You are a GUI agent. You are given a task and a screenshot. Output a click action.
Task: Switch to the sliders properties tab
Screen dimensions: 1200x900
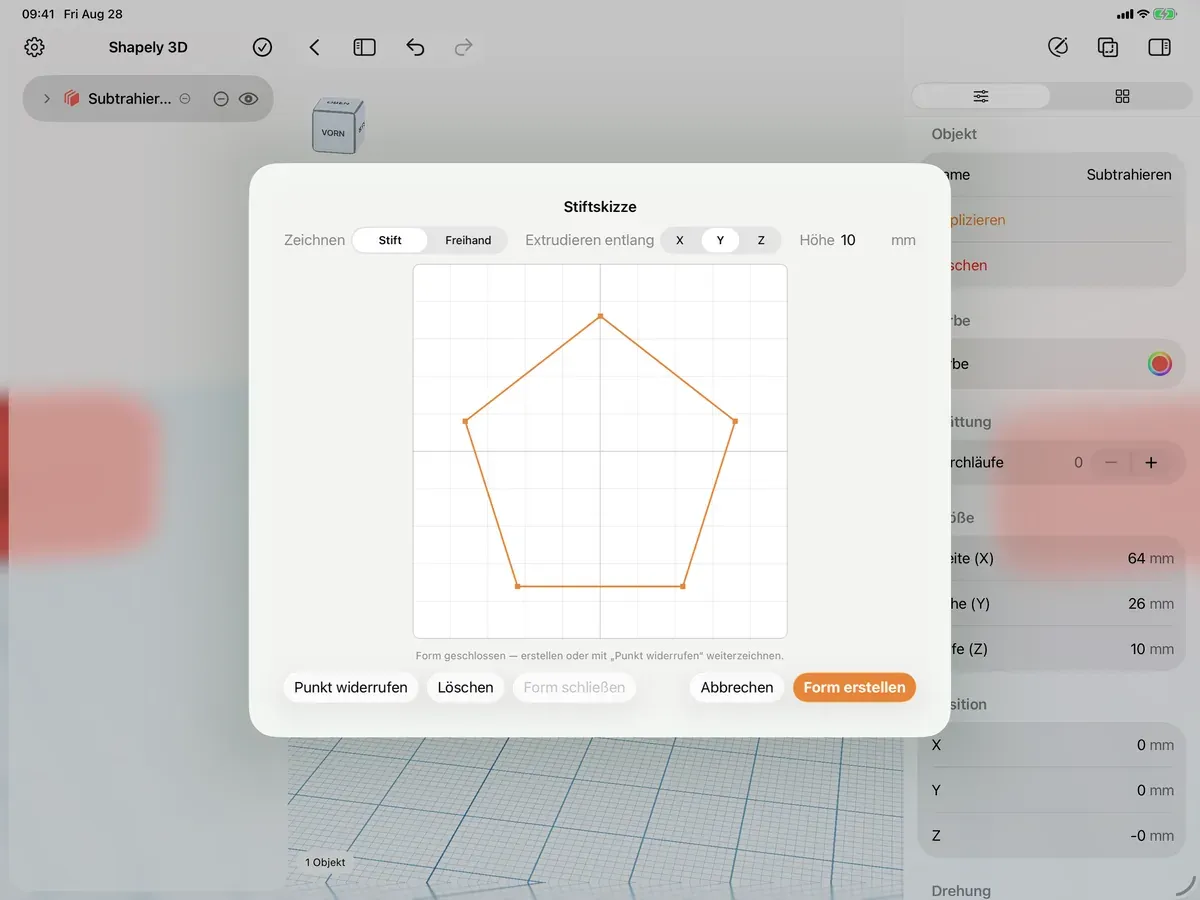981,96
